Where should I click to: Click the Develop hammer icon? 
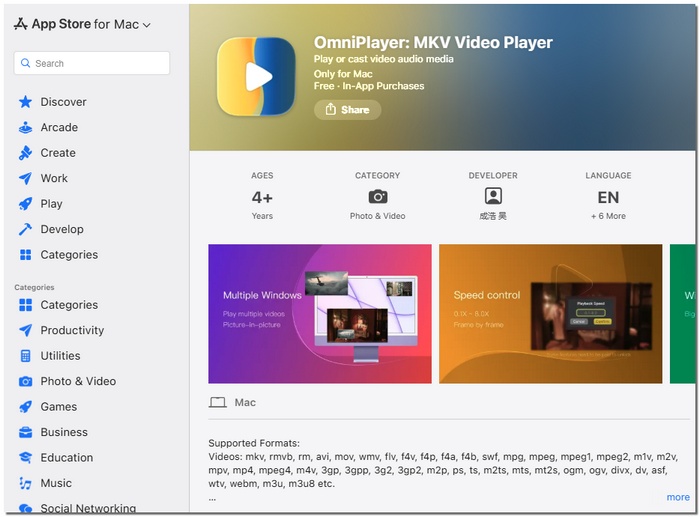(x=25, y=229)
